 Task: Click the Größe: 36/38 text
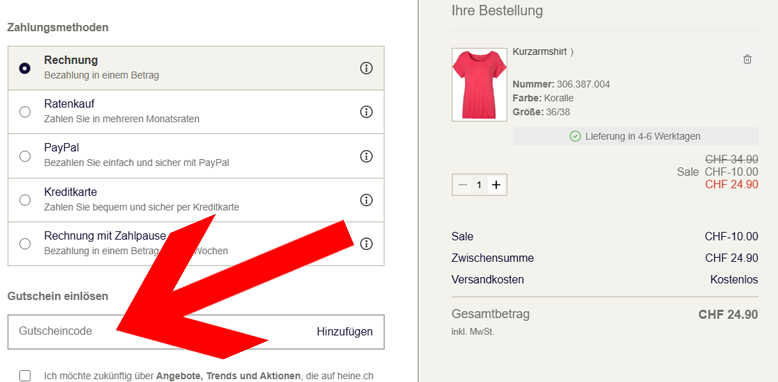click(541, 112)
